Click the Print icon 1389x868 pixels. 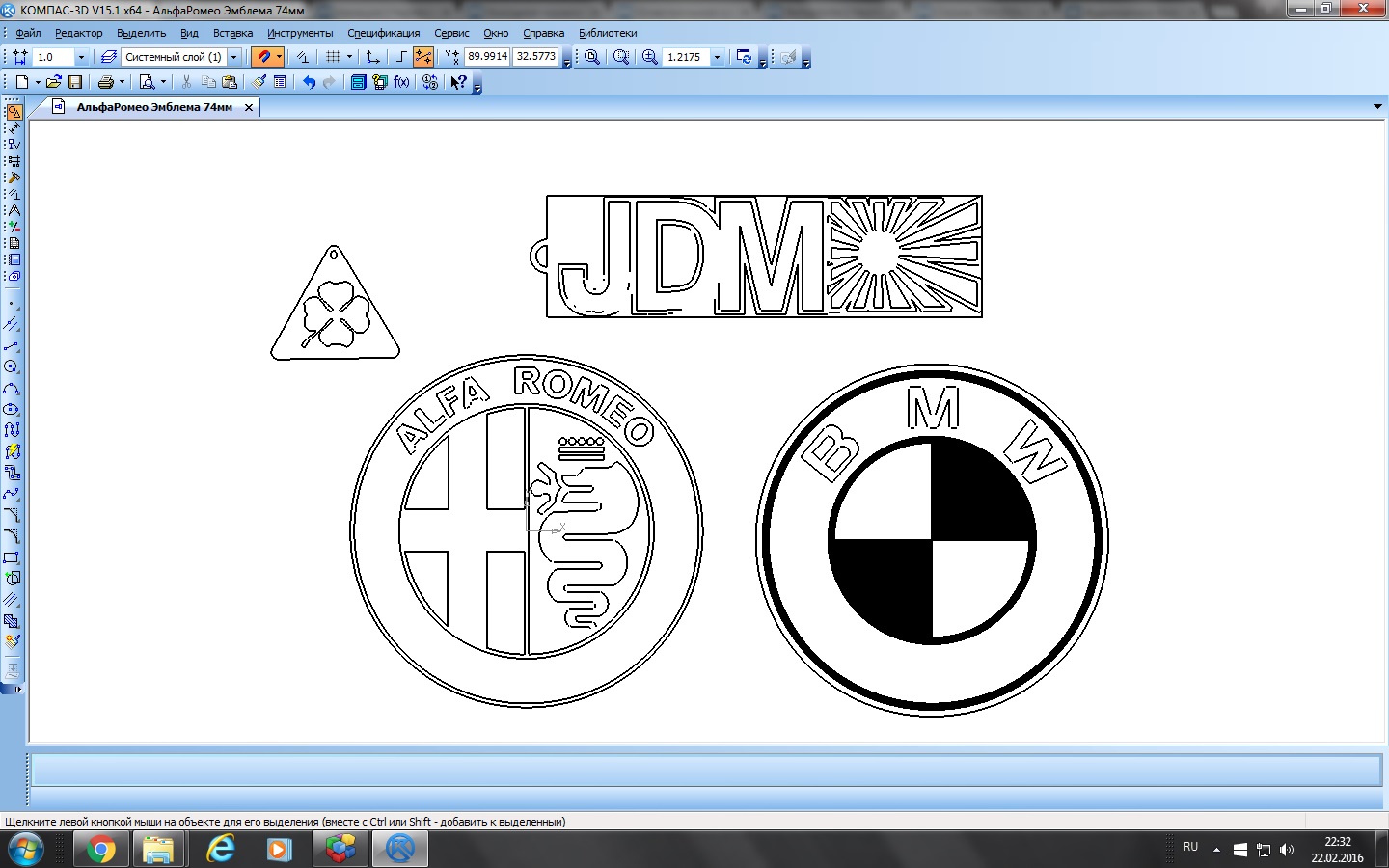106,82
